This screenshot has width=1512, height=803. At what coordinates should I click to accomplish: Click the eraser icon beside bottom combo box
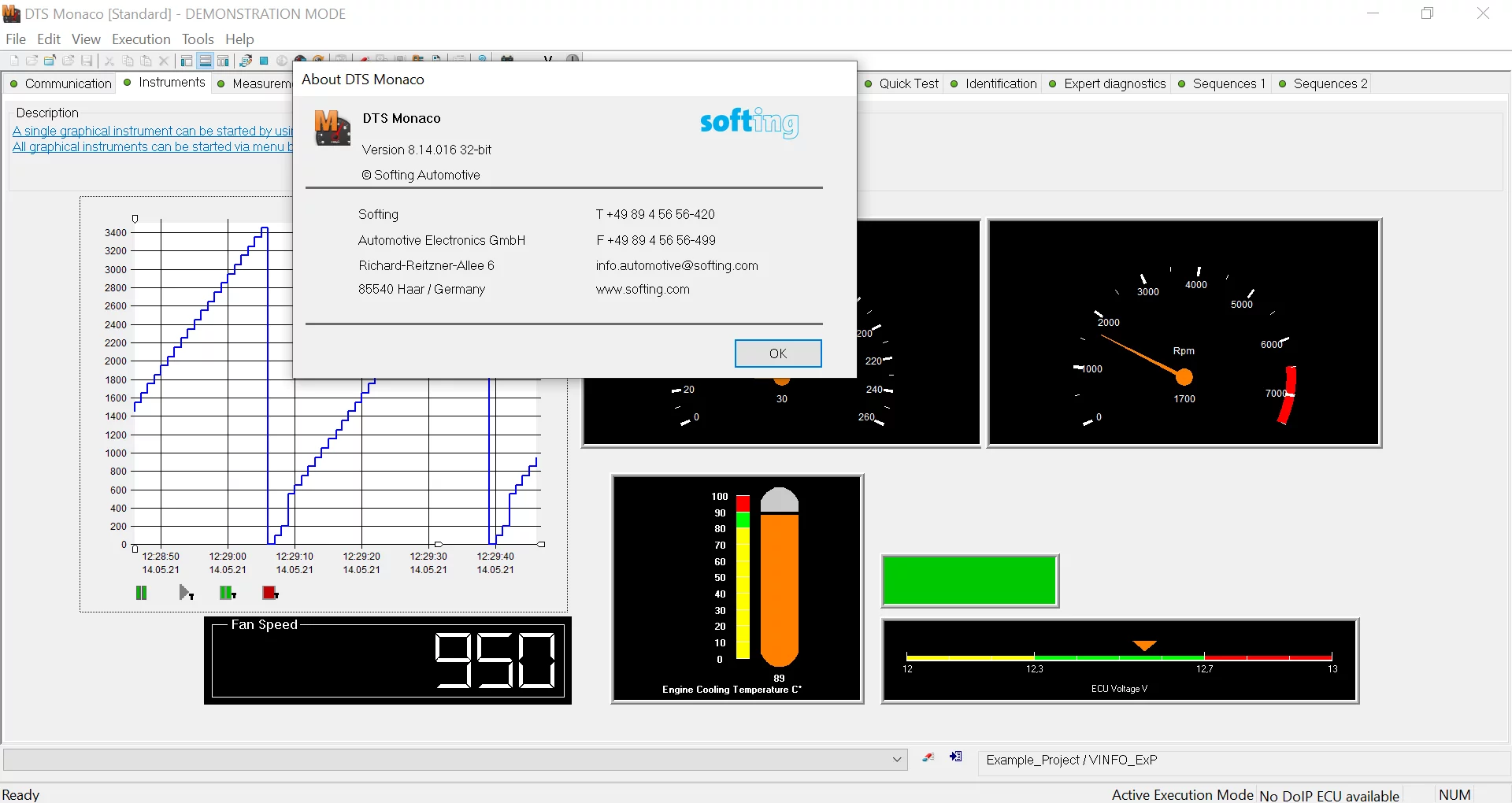(x=928, y=757)
